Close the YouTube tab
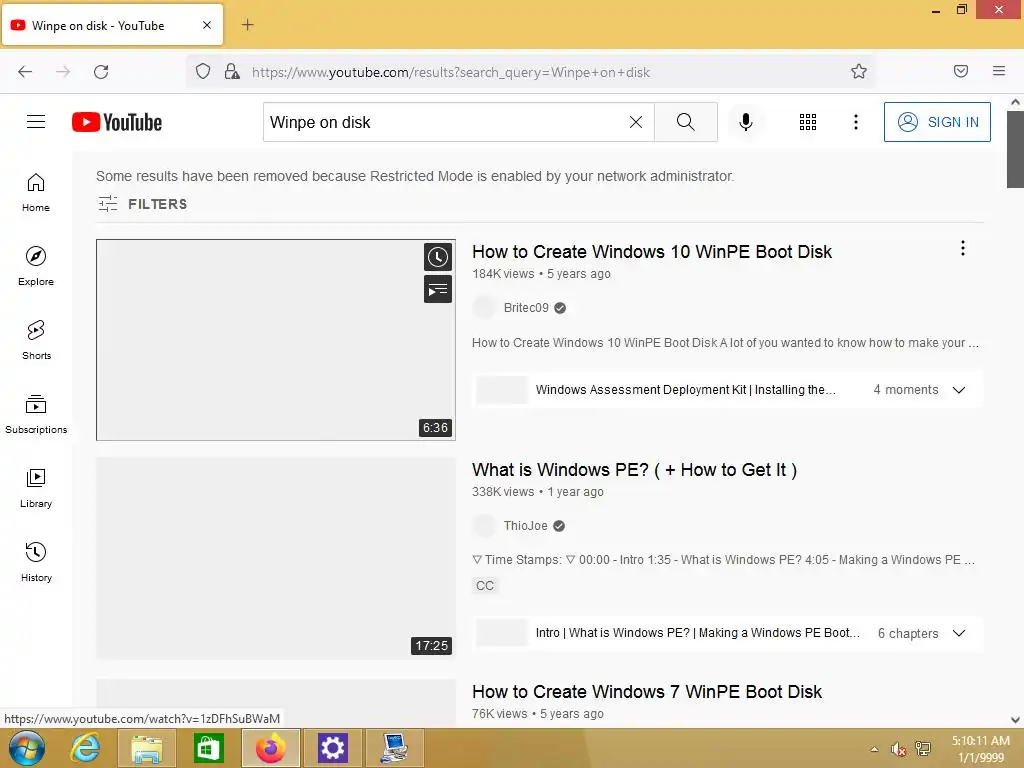 tap(207, 25)
